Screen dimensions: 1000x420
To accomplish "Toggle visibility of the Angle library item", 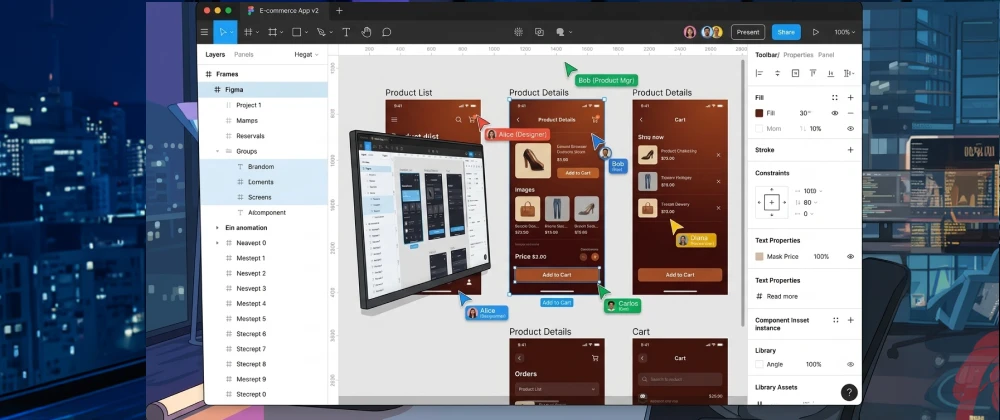I will [850, 365].
